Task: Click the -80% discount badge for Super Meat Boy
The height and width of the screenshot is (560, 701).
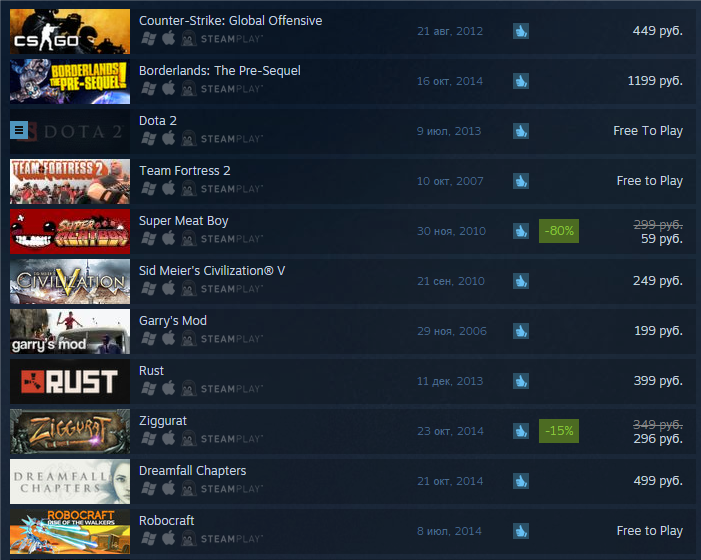Action: pyautogui.click(x=559, y=231)
